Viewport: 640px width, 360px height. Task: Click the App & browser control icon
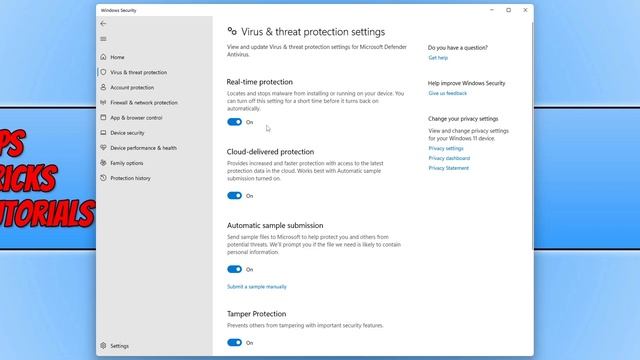pos(103,118)
